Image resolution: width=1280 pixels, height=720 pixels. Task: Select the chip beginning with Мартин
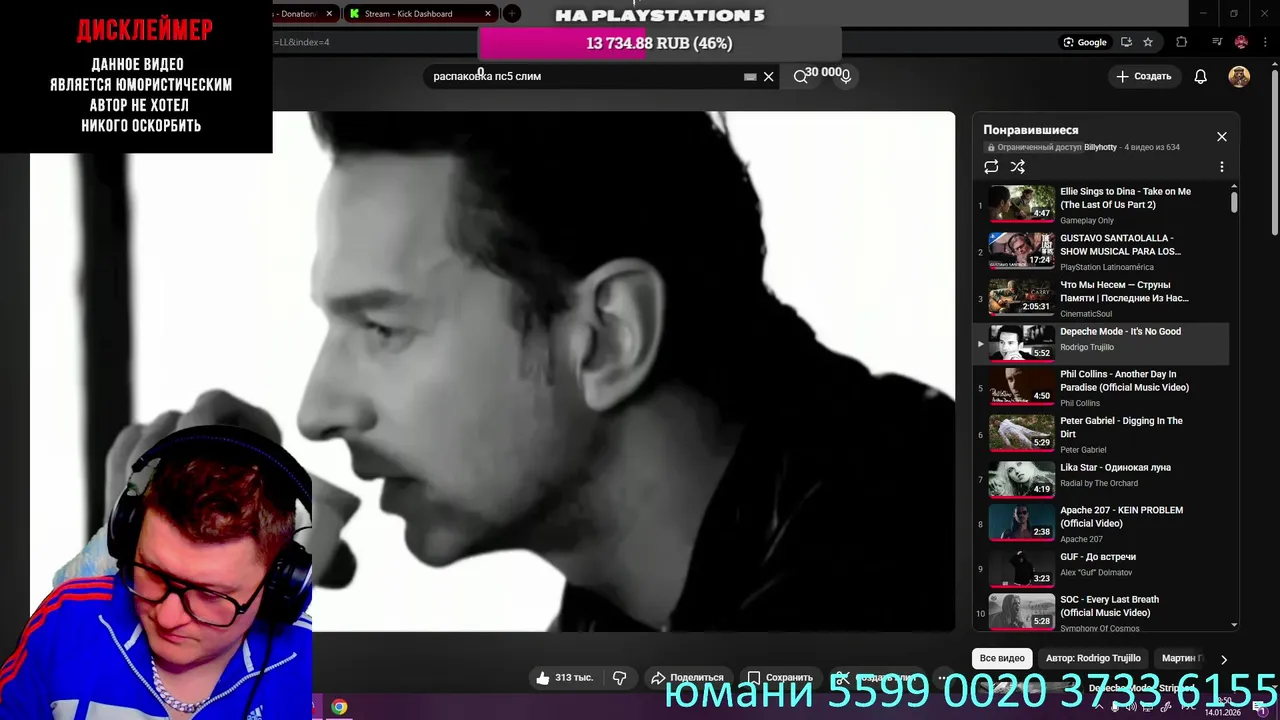pos(1182,658)
